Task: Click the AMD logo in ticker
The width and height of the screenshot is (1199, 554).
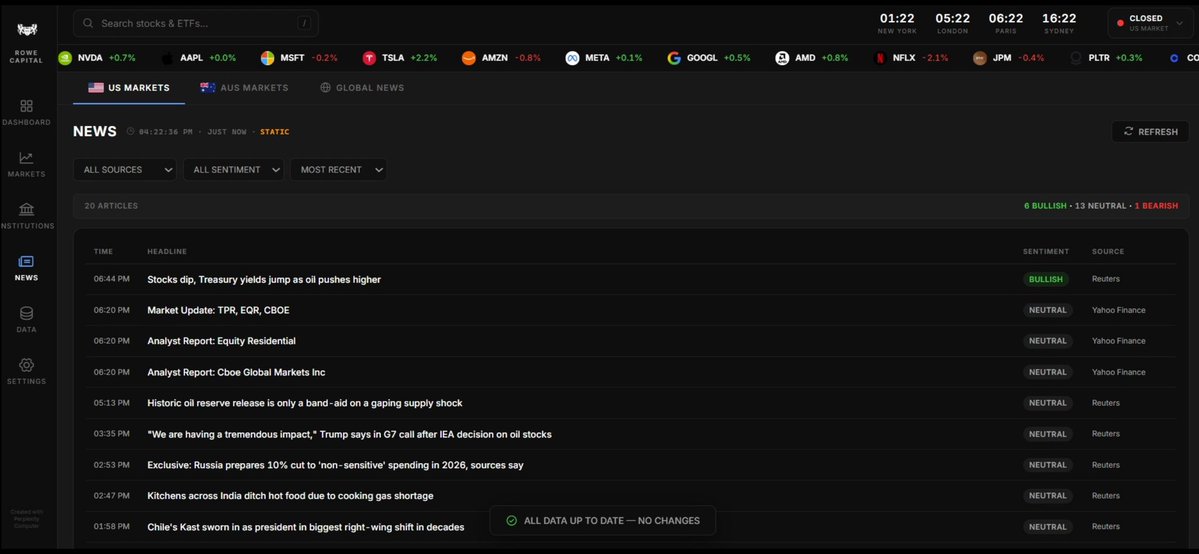Action: click(781, 58)
